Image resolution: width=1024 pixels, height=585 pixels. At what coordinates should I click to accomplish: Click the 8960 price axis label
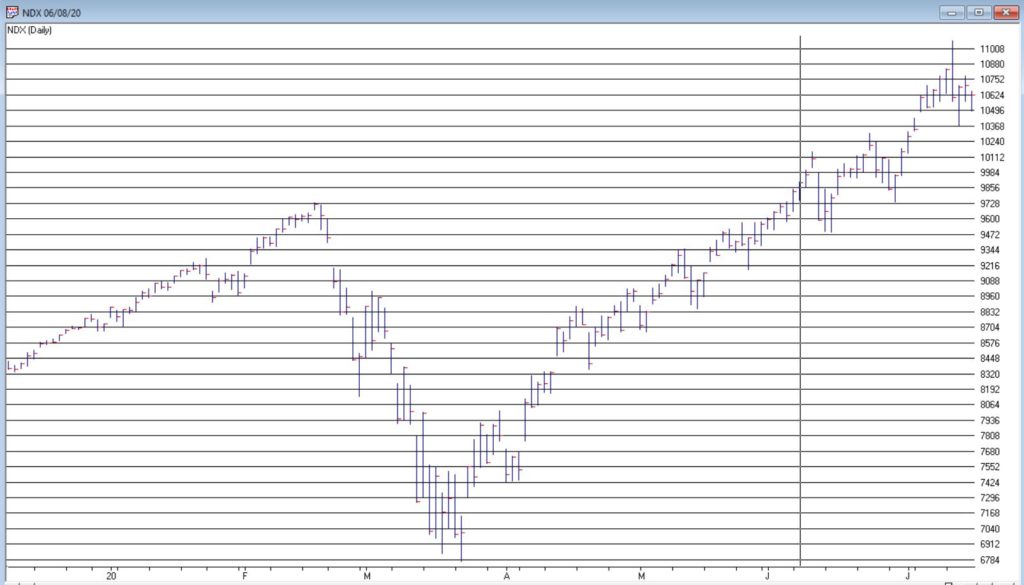pyautogui.click(x=992, y=296)
